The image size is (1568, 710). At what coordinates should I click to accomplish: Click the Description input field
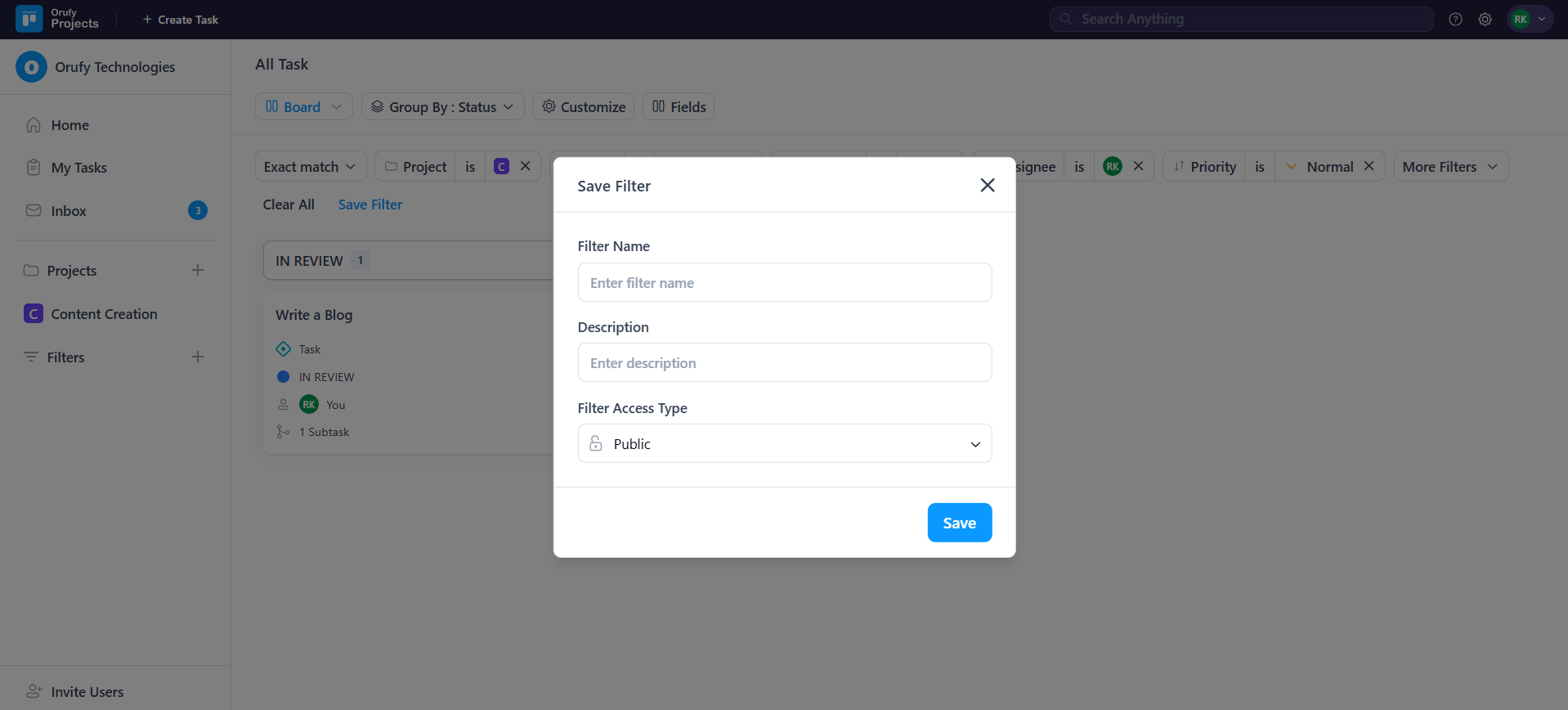[784, 363]
